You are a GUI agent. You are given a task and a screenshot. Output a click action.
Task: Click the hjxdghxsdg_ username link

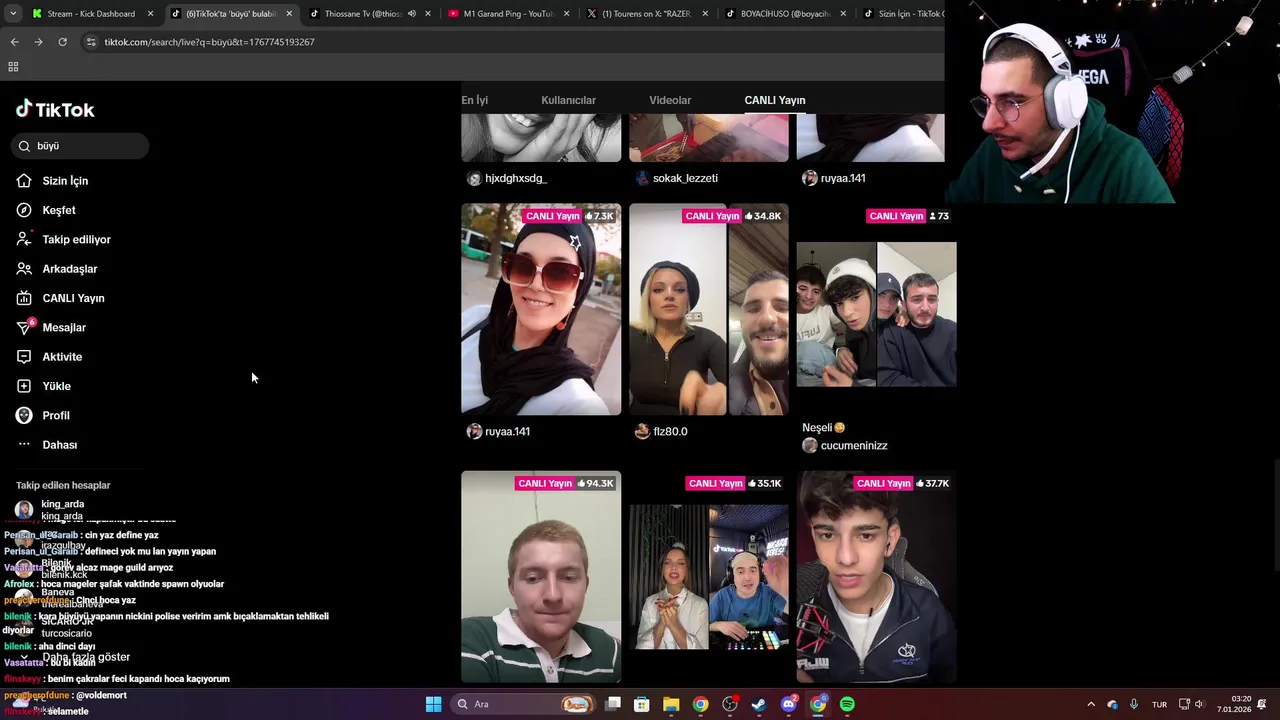click(x=516, y=178)
